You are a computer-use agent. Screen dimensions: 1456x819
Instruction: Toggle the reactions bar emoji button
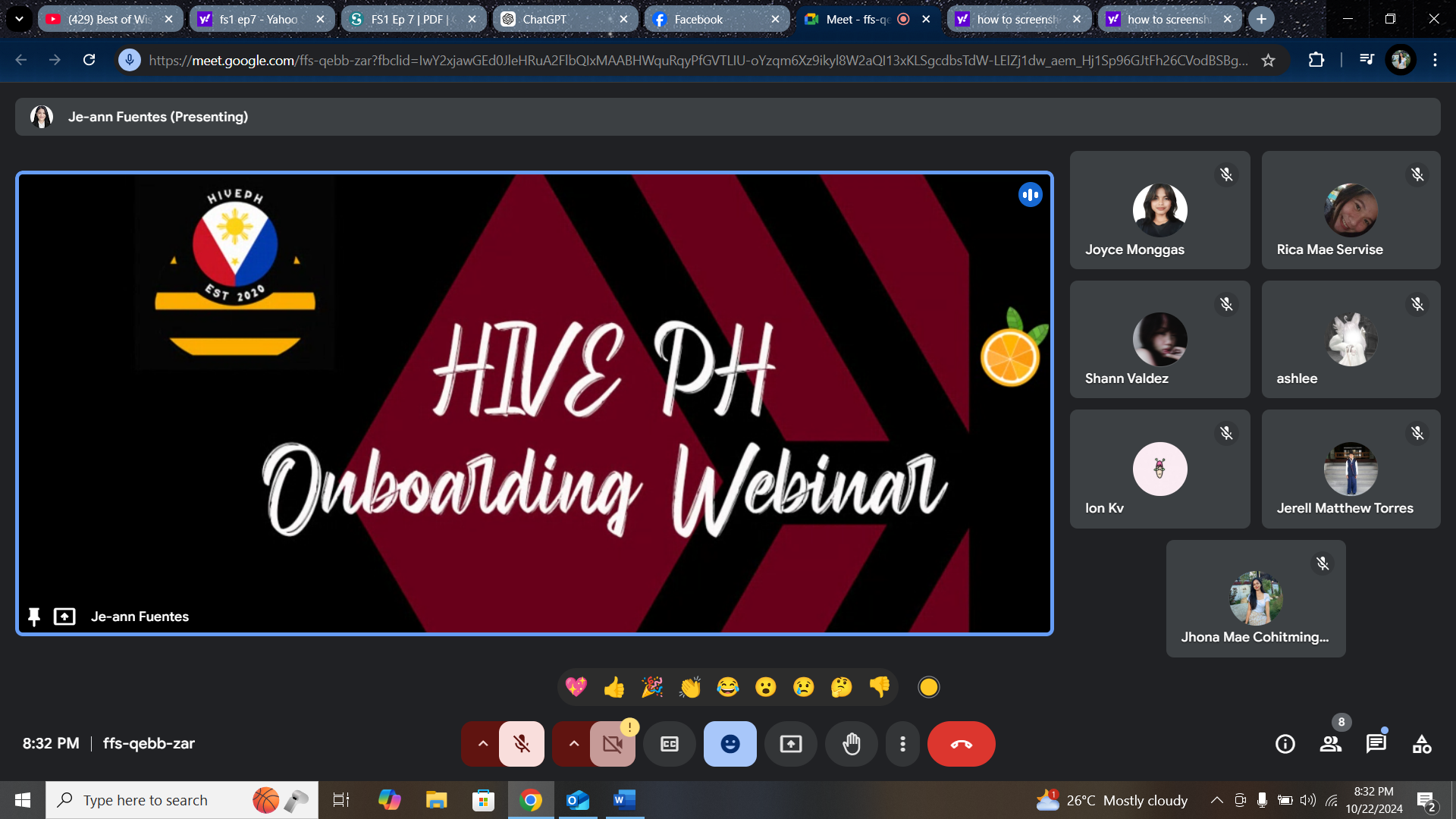730,744
